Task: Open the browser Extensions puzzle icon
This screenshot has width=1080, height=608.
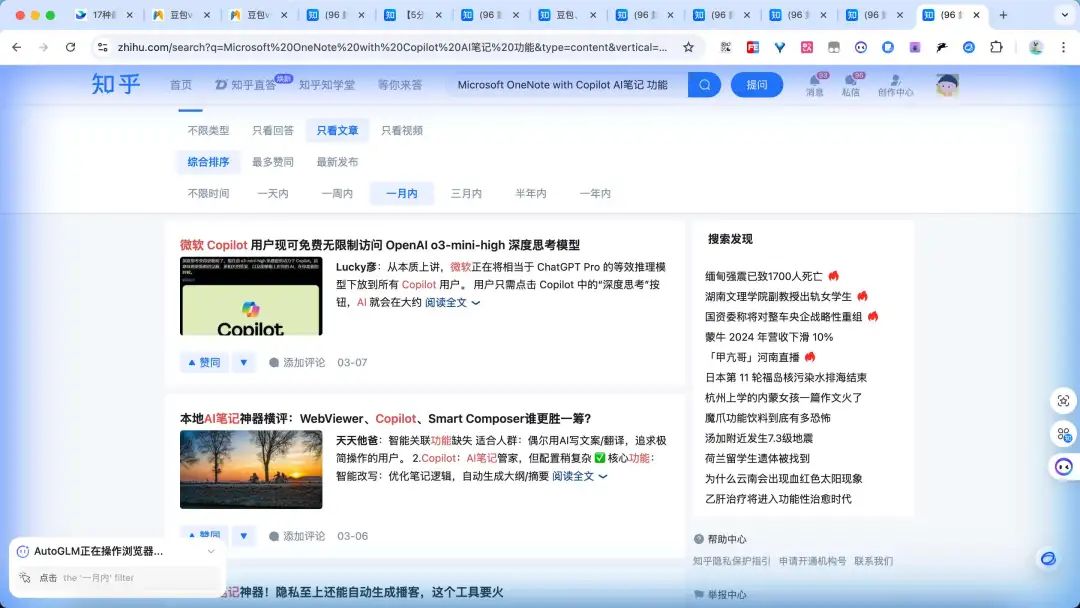Action: (996, 47)
